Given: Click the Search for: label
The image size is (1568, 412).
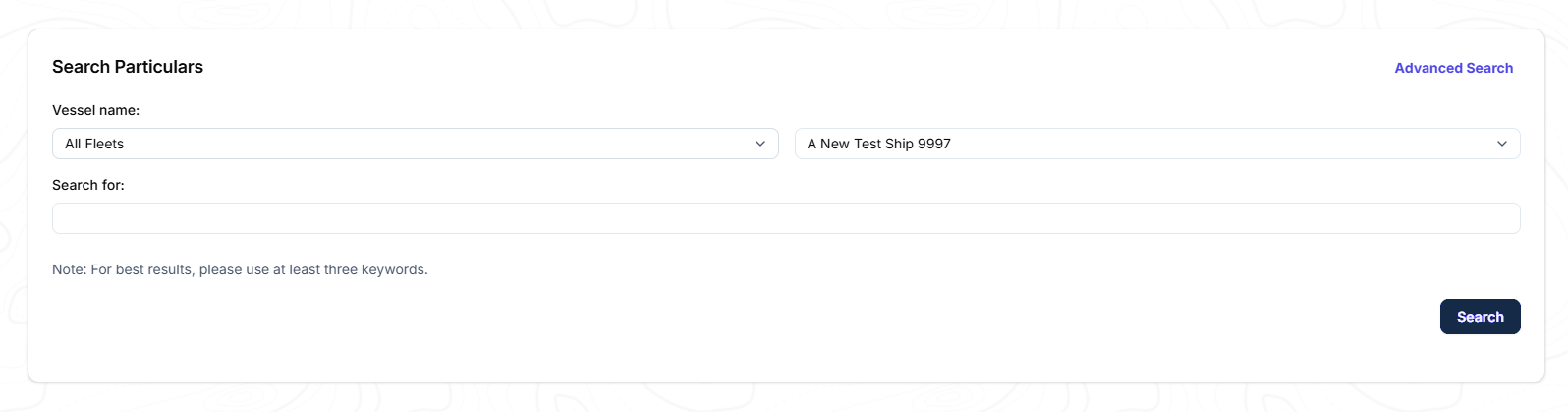Looking at the screenshot, I should pos(88,185).
